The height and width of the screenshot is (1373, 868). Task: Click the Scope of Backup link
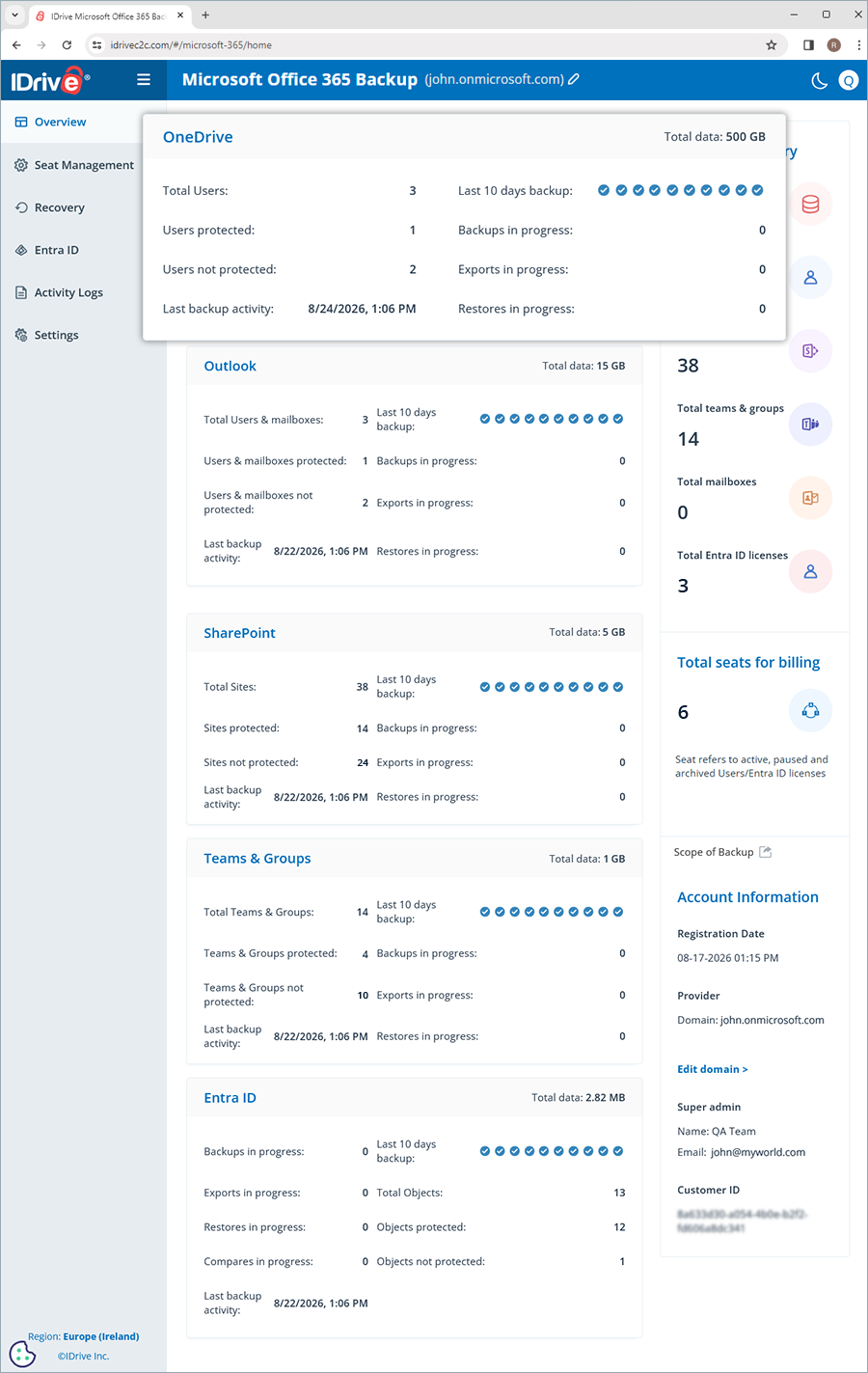[714, 852]
